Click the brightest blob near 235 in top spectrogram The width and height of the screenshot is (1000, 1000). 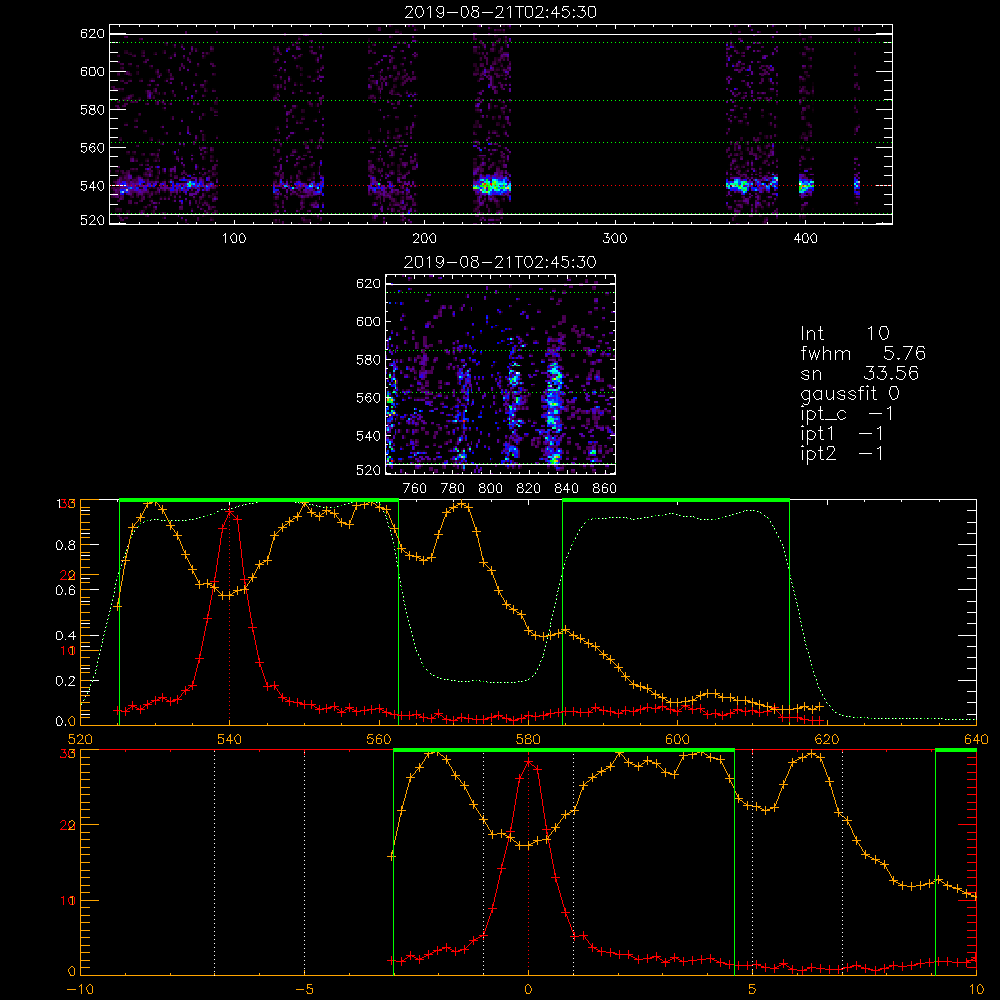(492, 186)
